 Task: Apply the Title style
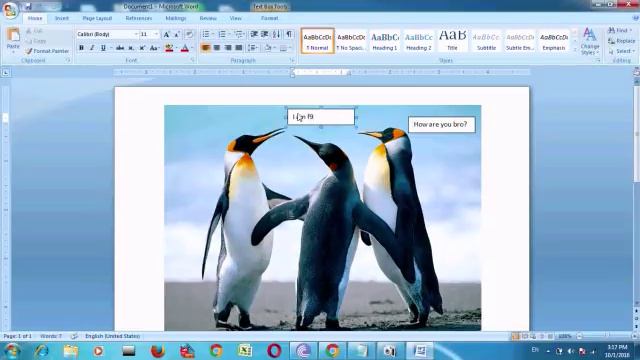452,41
